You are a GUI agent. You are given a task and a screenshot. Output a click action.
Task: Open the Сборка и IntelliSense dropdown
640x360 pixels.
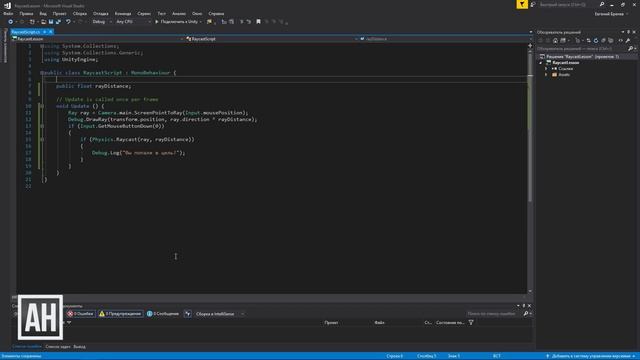click(x=219, y=314)
